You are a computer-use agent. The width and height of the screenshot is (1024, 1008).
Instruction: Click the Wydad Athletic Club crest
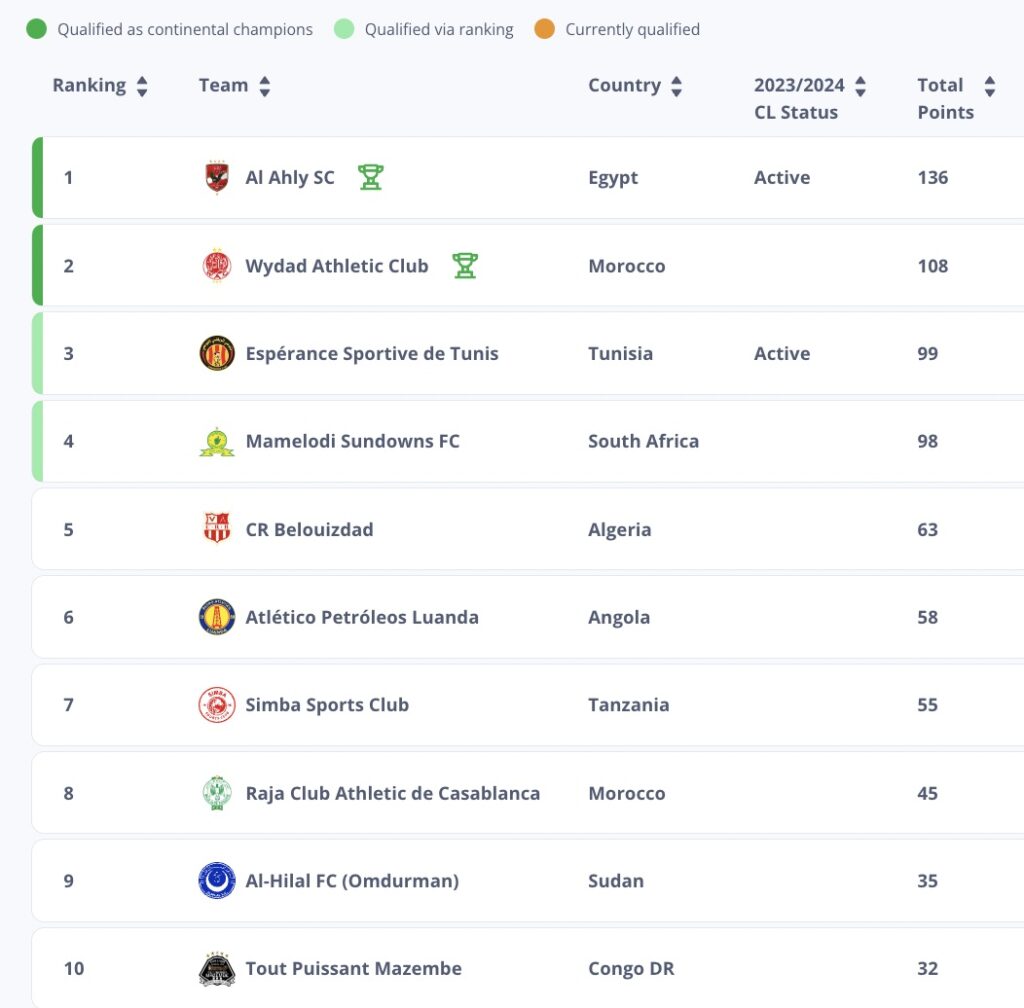click(216, 266)
